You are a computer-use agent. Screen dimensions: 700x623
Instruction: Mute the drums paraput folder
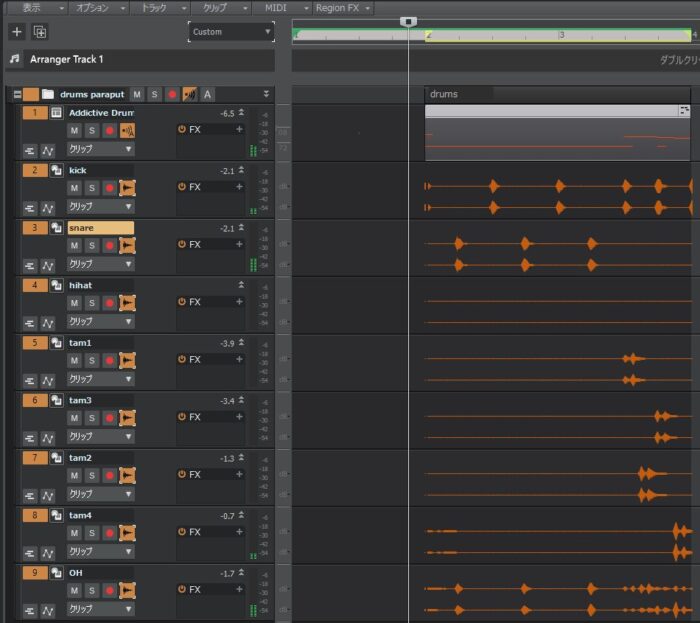tap(137, 94)
